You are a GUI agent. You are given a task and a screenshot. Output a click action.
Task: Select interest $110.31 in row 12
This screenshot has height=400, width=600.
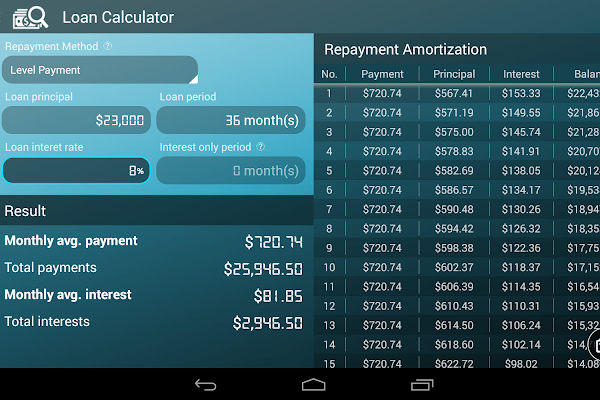[x=521, y=306]
